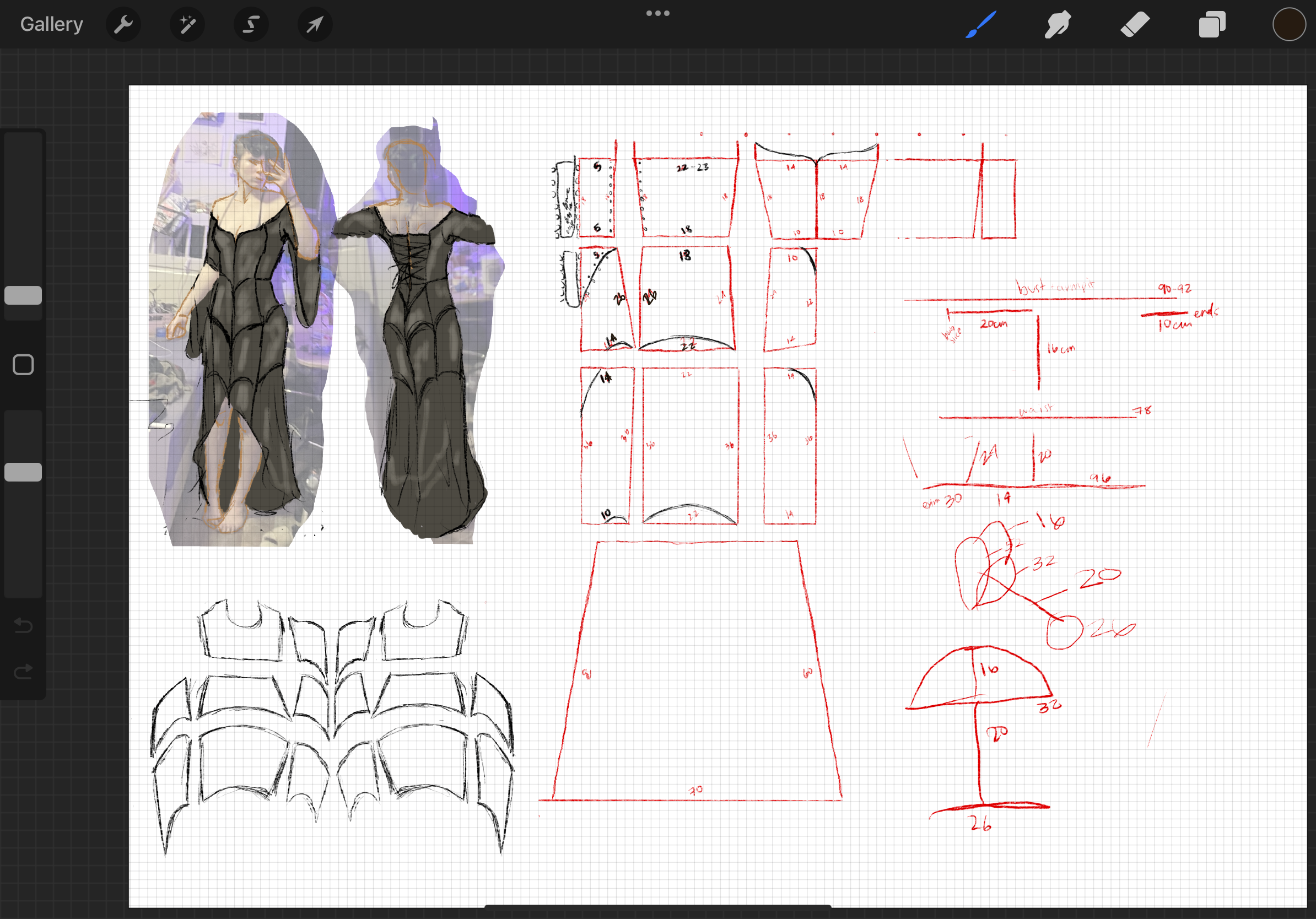1316x919 pixels.
Task: Open the active color swatch picker
Action: coord(1288,24)
